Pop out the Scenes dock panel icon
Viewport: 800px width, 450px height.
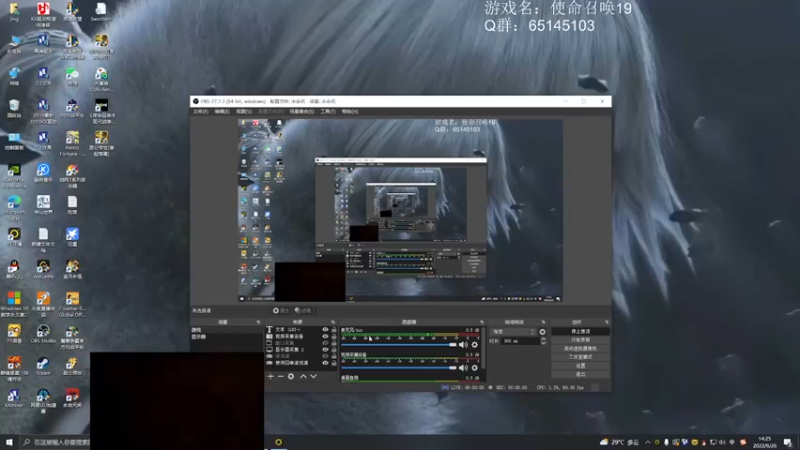pyautogui.click(x=258, y=322)
